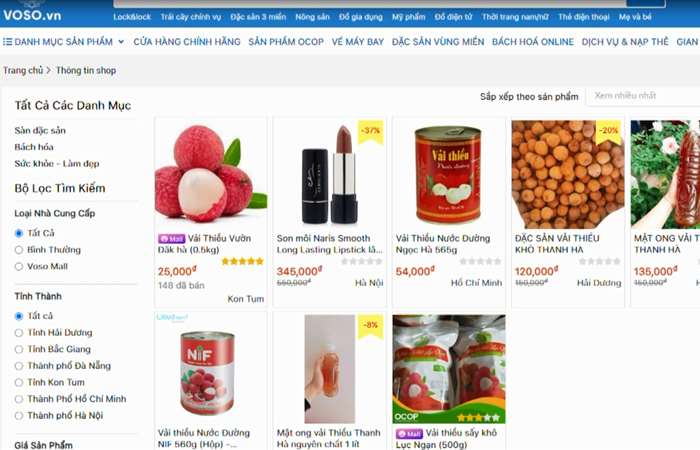This screenshot has width=700, height=450.
Task: Click the Trang chủ breadcrumb link
Action: tap(23, 70)
